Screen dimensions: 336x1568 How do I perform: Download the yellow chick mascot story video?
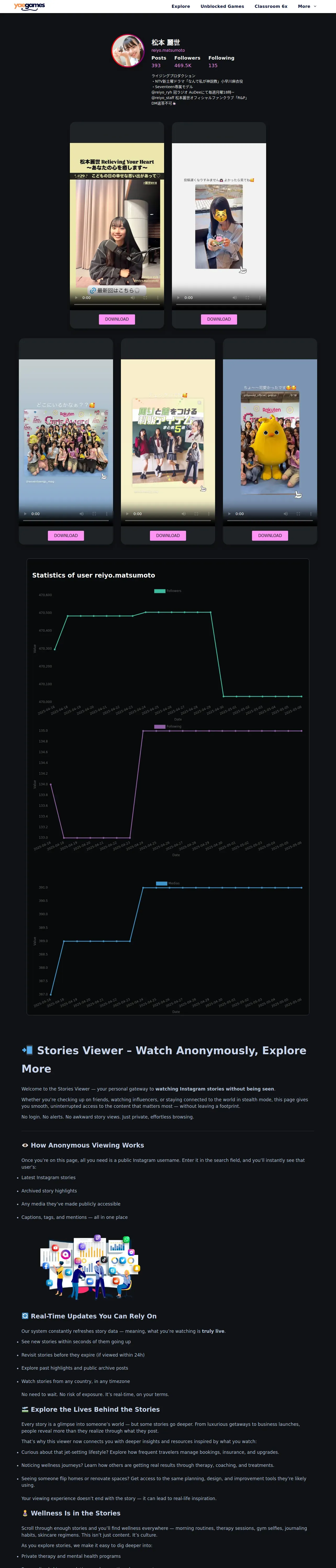coord(270,536)
